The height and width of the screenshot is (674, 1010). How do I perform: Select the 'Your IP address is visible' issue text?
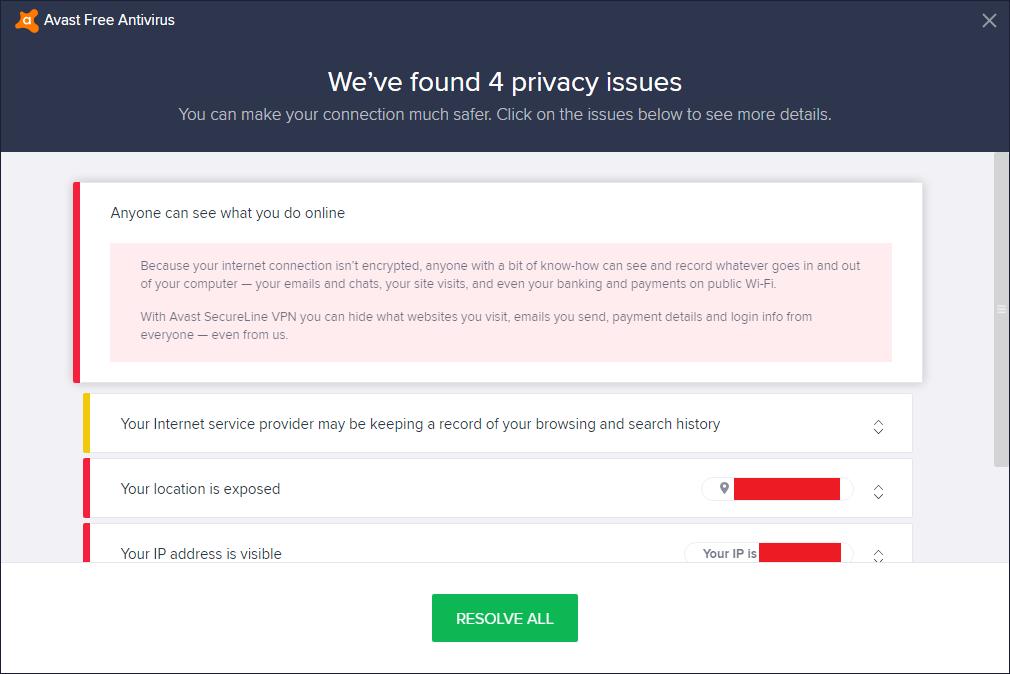point(201,553)
